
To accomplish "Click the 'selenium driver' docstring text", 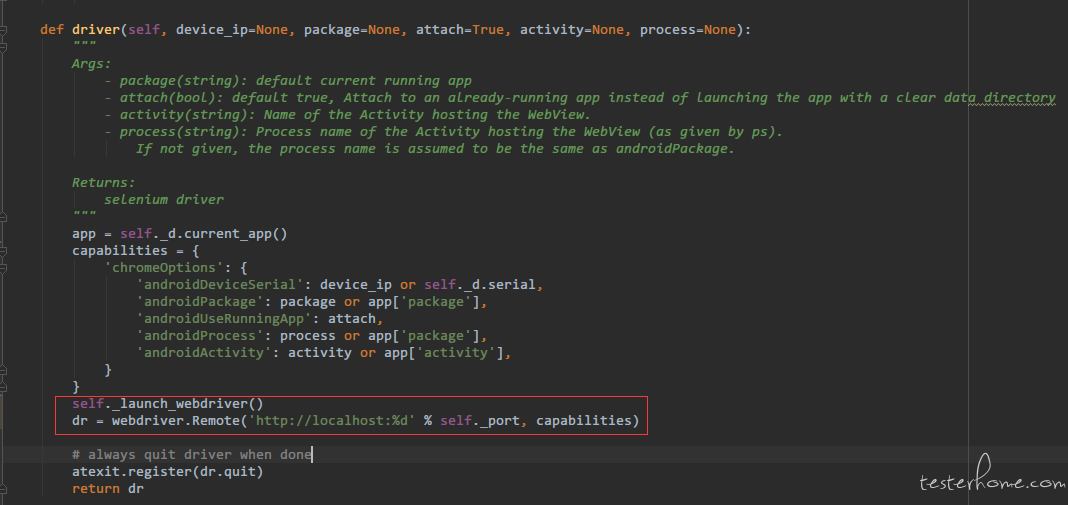I will click(163, 200).
